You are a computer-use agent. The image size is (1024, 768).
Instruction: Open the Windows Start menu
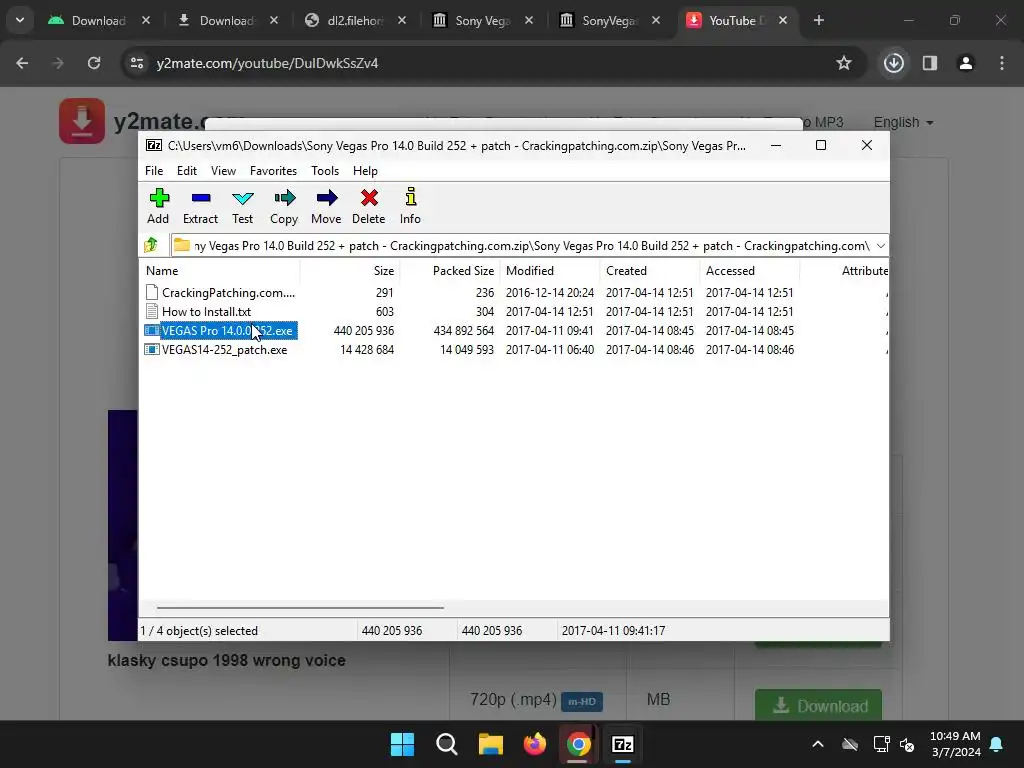point(402,744)
